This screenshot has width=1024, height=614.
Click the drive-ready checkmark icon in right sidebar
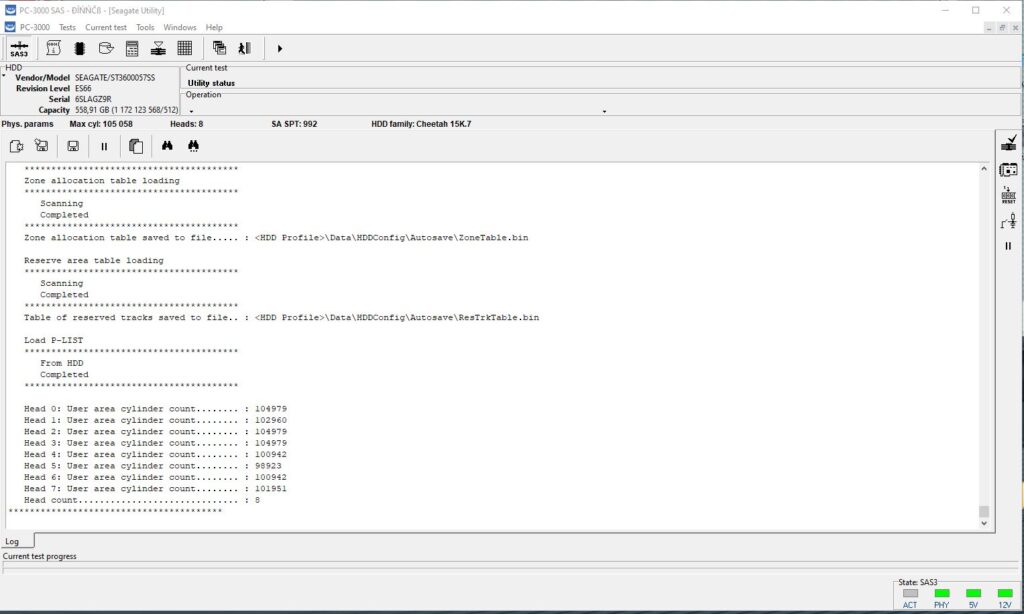pos(1008,143)
